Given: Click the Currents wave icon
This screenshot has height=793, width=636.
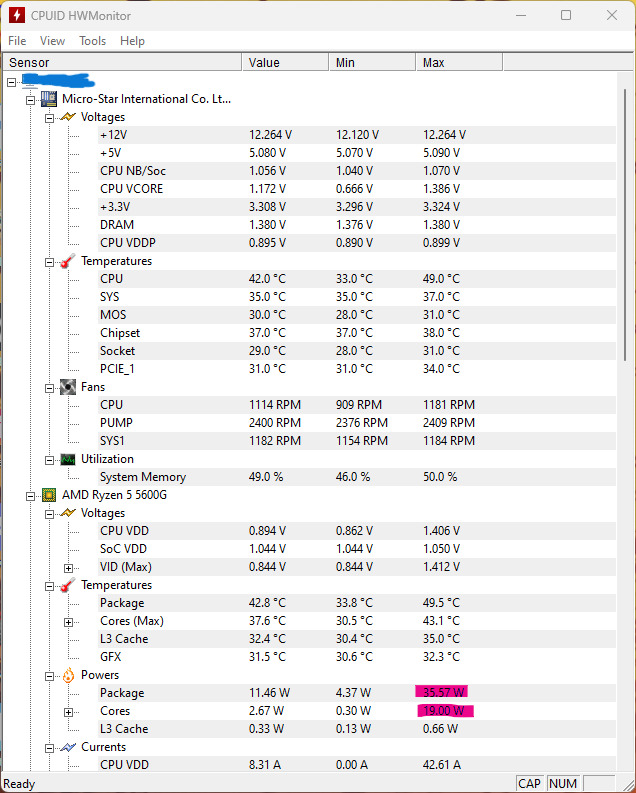Looking at the screenshot, I should tap(68, 747).
